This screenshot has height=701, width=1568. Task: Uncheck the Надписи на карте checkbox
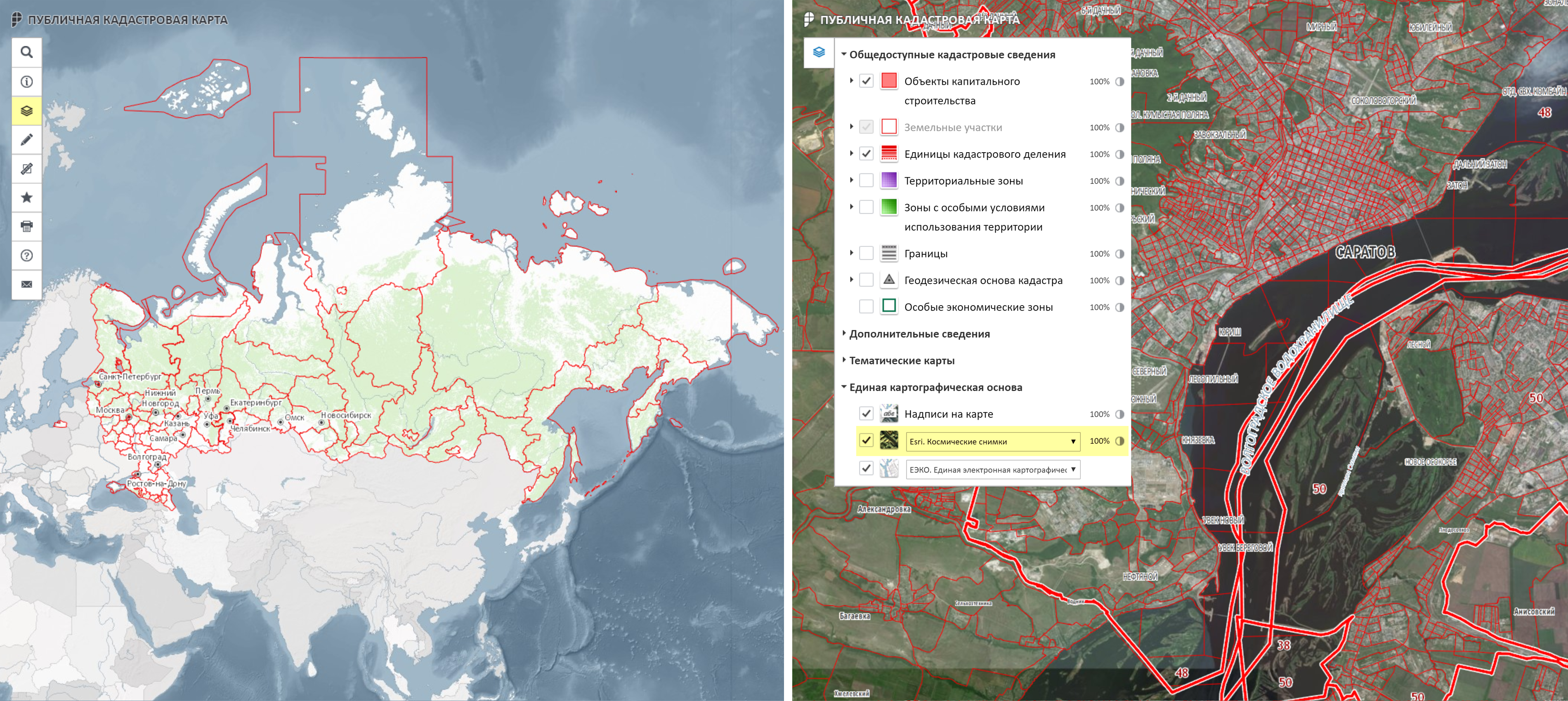pos(866,414)
